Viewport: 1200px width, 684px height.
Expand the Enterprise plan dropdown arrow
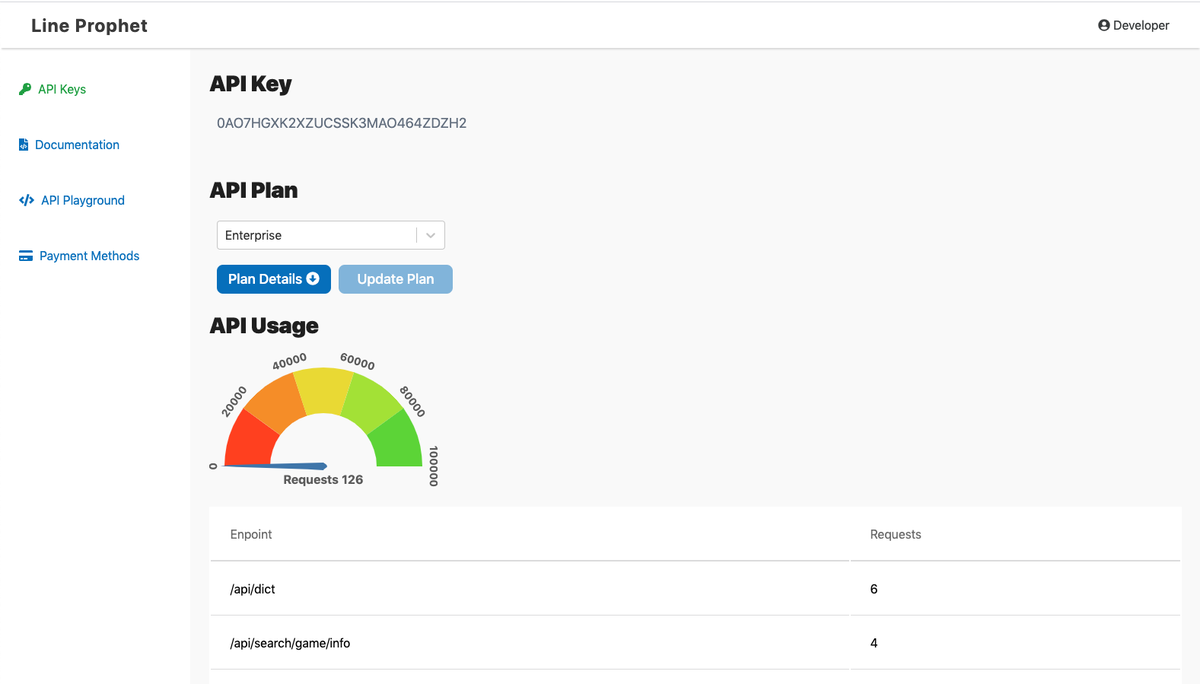click(431, 235)
